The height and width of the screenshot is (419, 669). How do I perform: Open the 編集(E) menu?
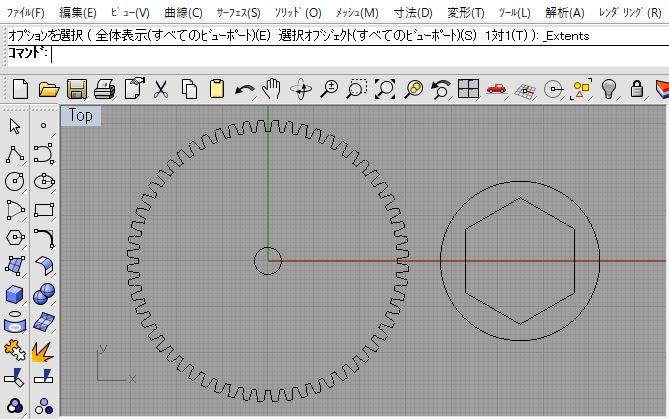click(78, 12)
